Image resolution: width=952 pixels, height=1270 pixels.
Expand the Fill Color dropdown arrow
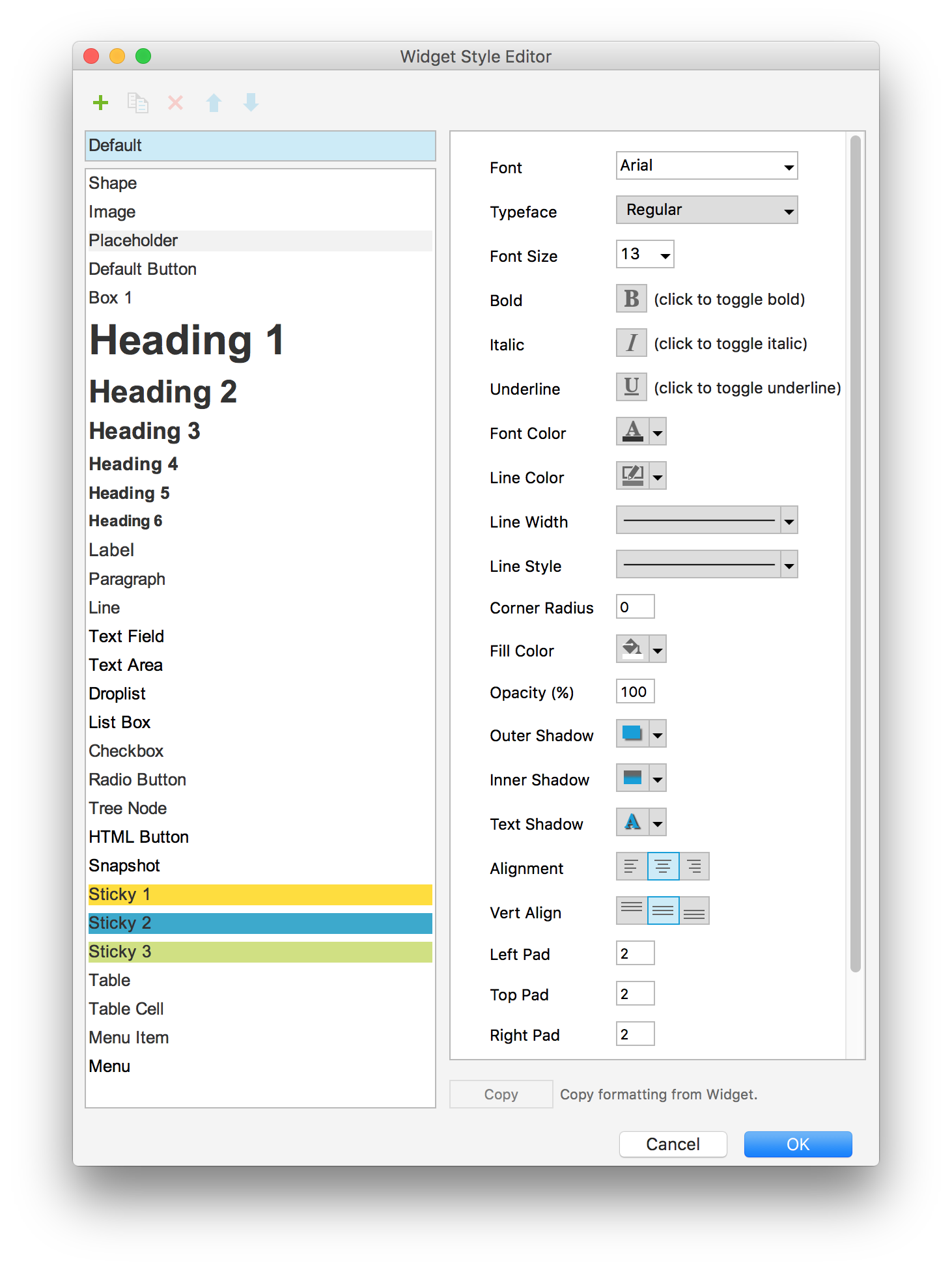point(658,649)
